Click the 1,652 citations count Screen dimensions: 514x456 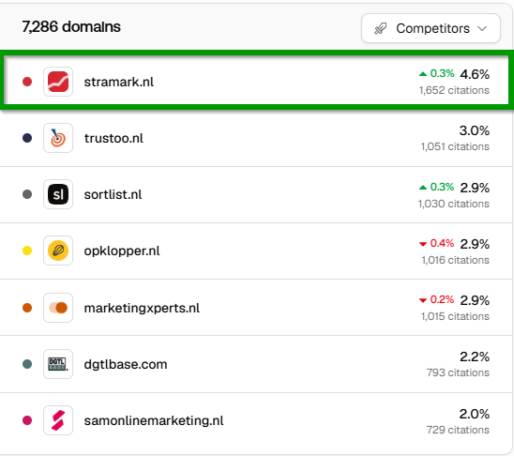(x=454, y=90)
